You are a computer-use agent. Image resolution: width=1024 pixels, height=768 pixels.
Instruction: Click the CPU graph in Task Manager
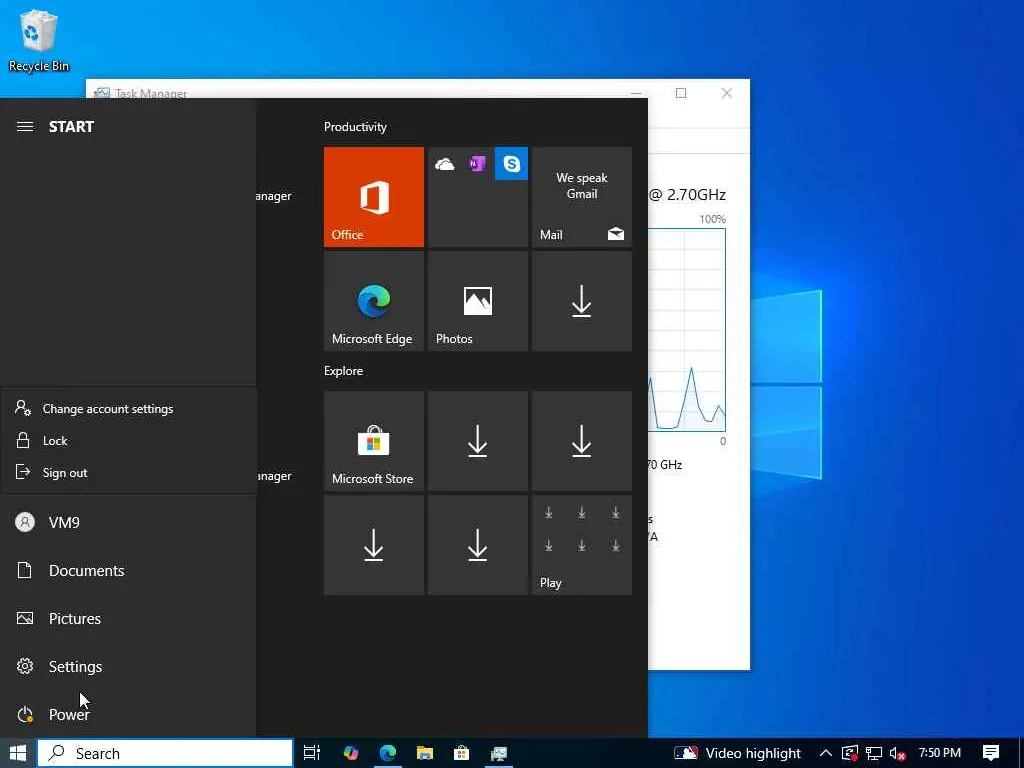[686, 330]
